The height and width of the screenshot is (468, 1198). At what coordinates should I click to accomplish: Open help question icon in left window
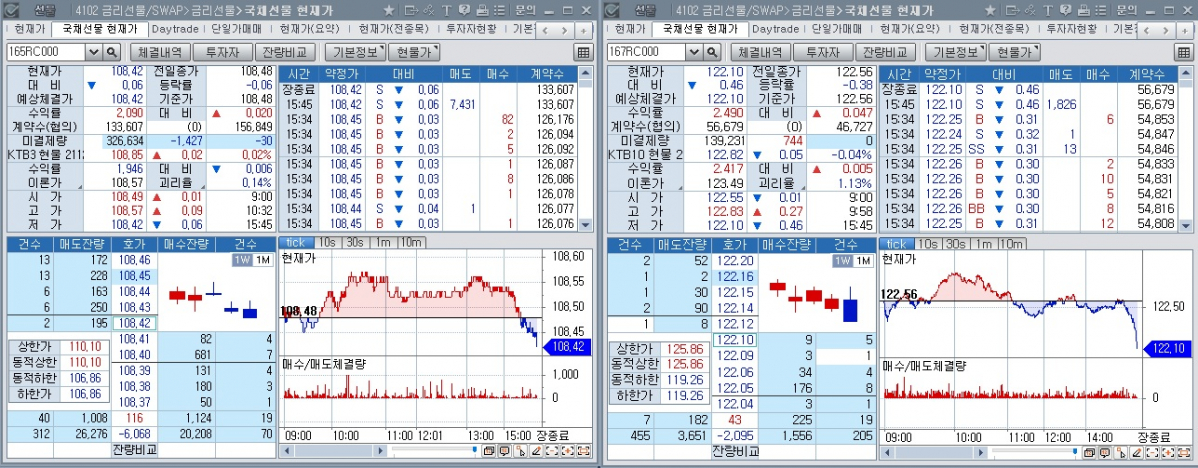464,10
